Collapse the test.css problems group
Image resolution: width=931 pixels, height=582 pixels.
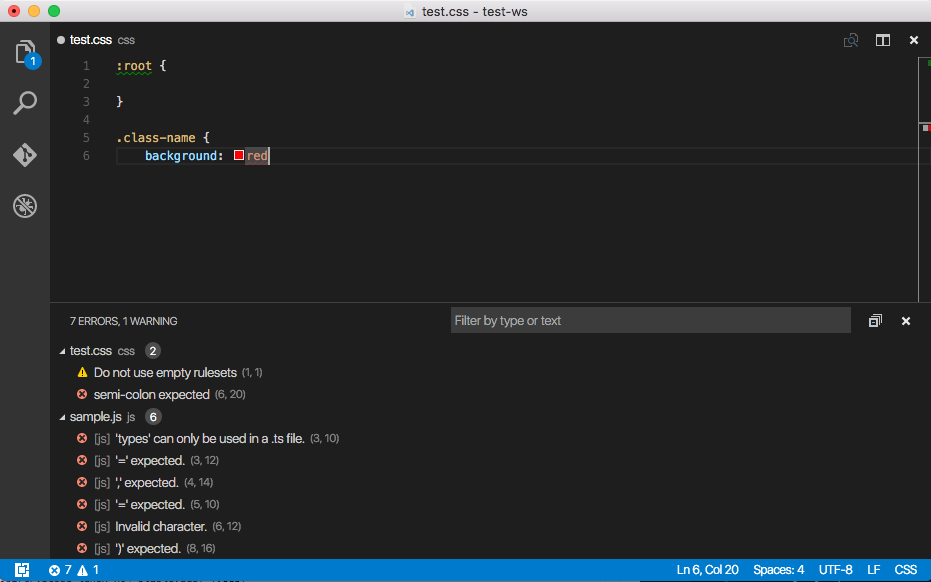pos(63,351)
